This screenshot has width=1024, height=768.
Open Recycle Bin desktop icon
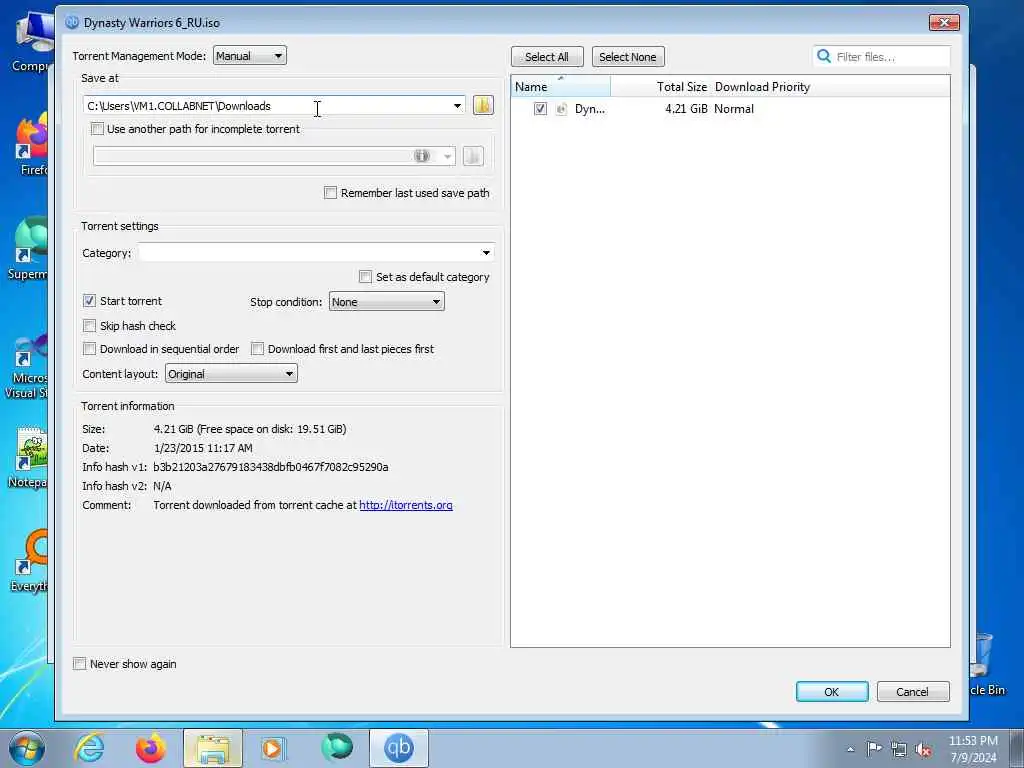point(986,665)
